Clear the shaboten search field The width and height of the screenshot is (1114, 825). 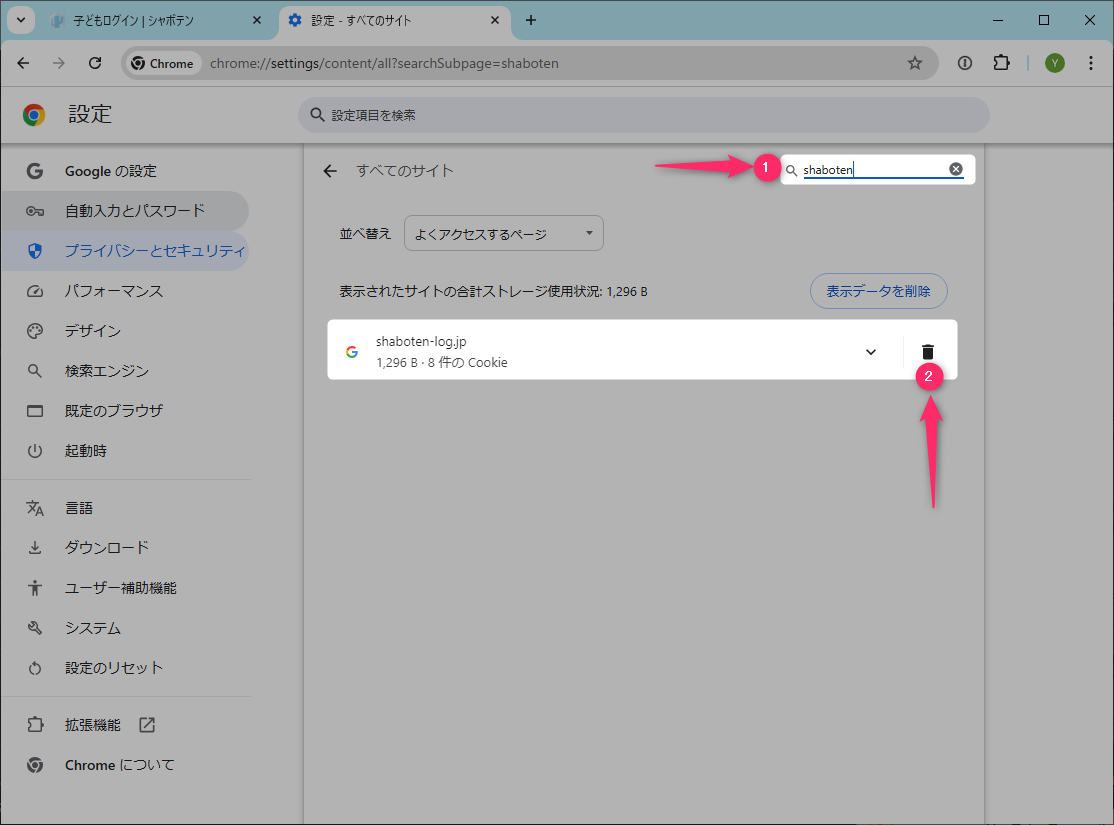point(956,169)
